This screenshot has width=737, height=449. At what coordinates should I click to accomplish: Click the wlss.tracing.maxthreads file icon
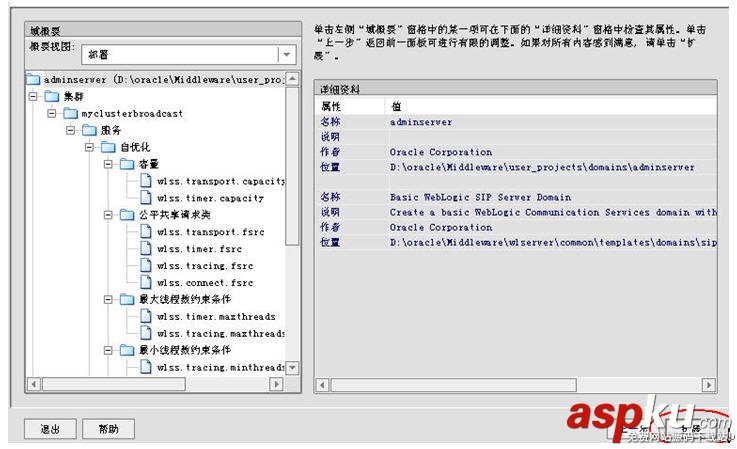(146, 333)
